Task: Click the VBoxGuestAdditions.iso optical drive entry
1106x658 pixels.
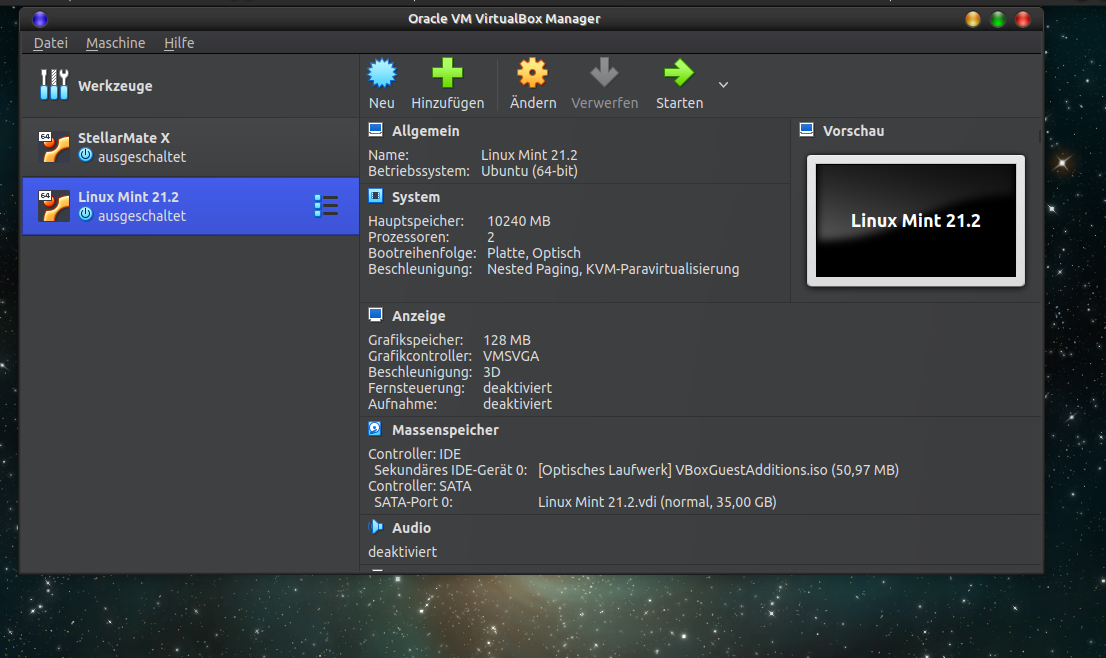Action: point(718,470)
